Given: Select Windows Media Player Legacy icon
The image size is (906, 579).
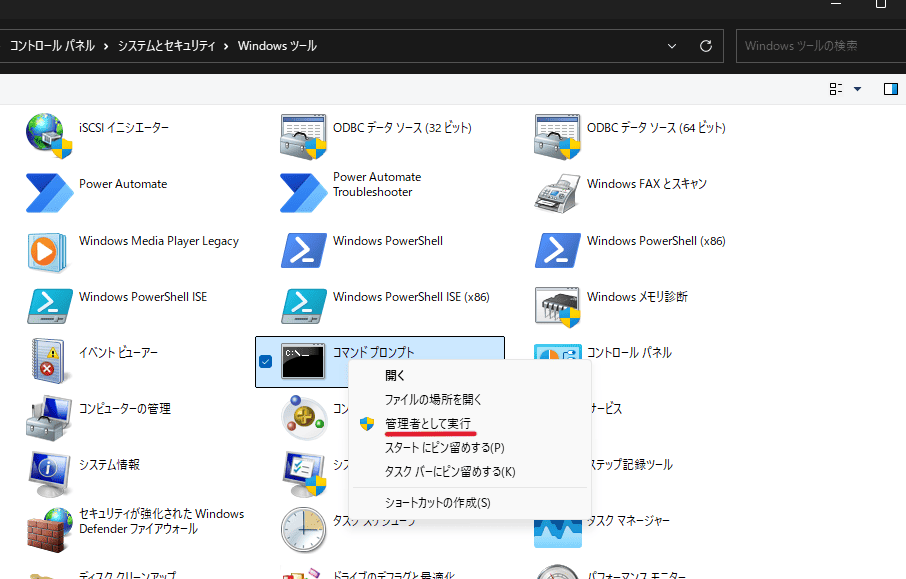Looking at the screenshot, I should (47, 252).
